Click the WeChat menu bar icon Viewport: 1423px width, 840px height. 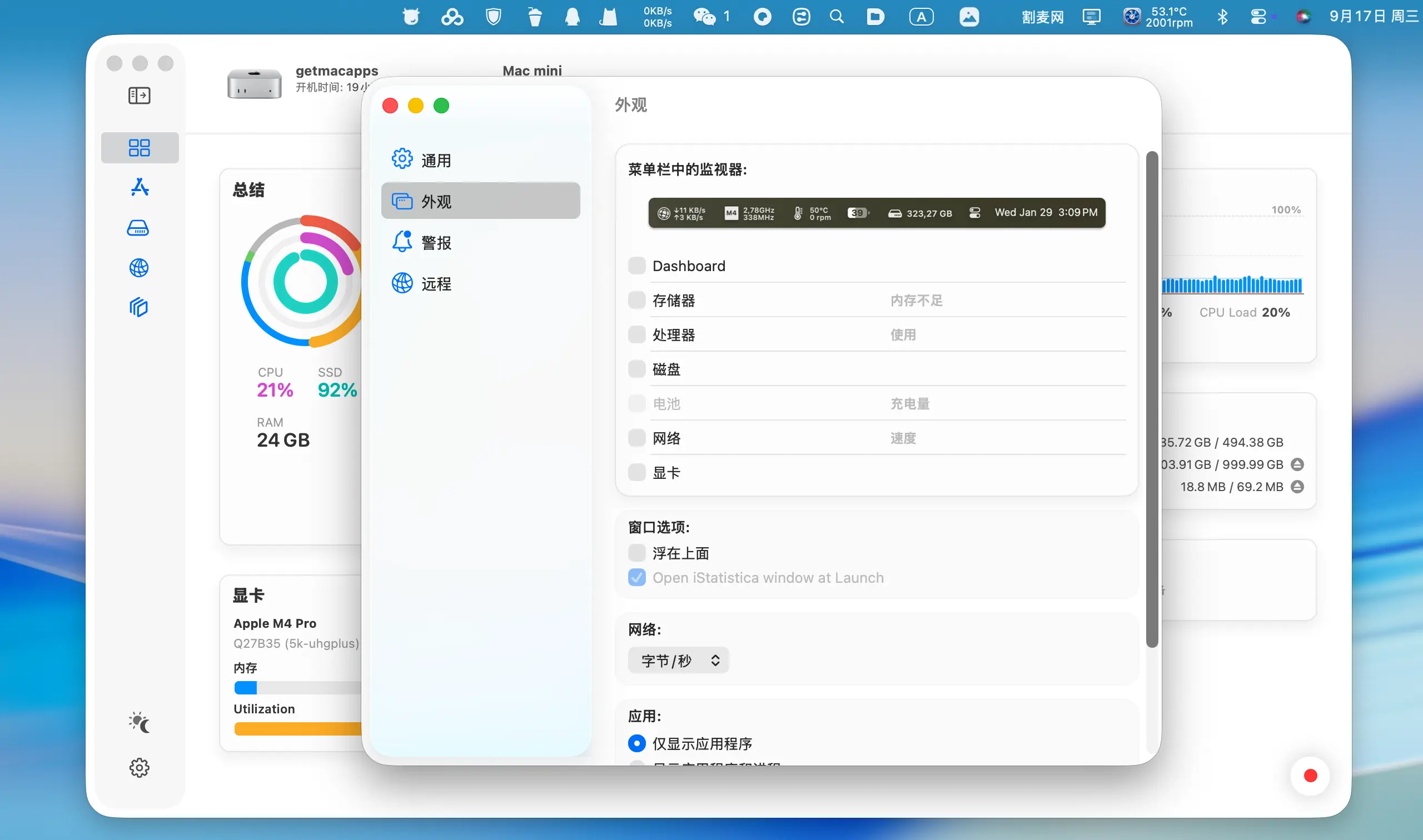[704, 17]
